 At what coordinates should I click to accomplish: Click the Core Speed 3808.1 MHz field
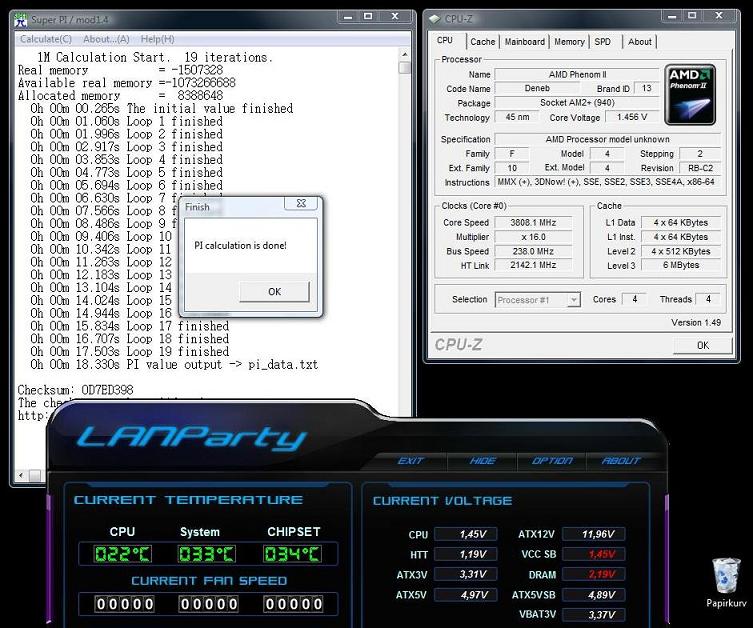click(x=533, y=223)
